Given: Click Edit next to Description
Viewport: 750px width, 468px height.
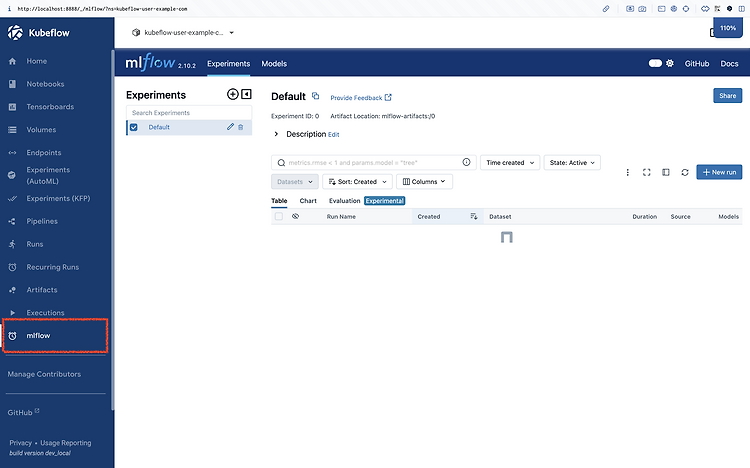Looking at the screenshot, I should [333, 135].
